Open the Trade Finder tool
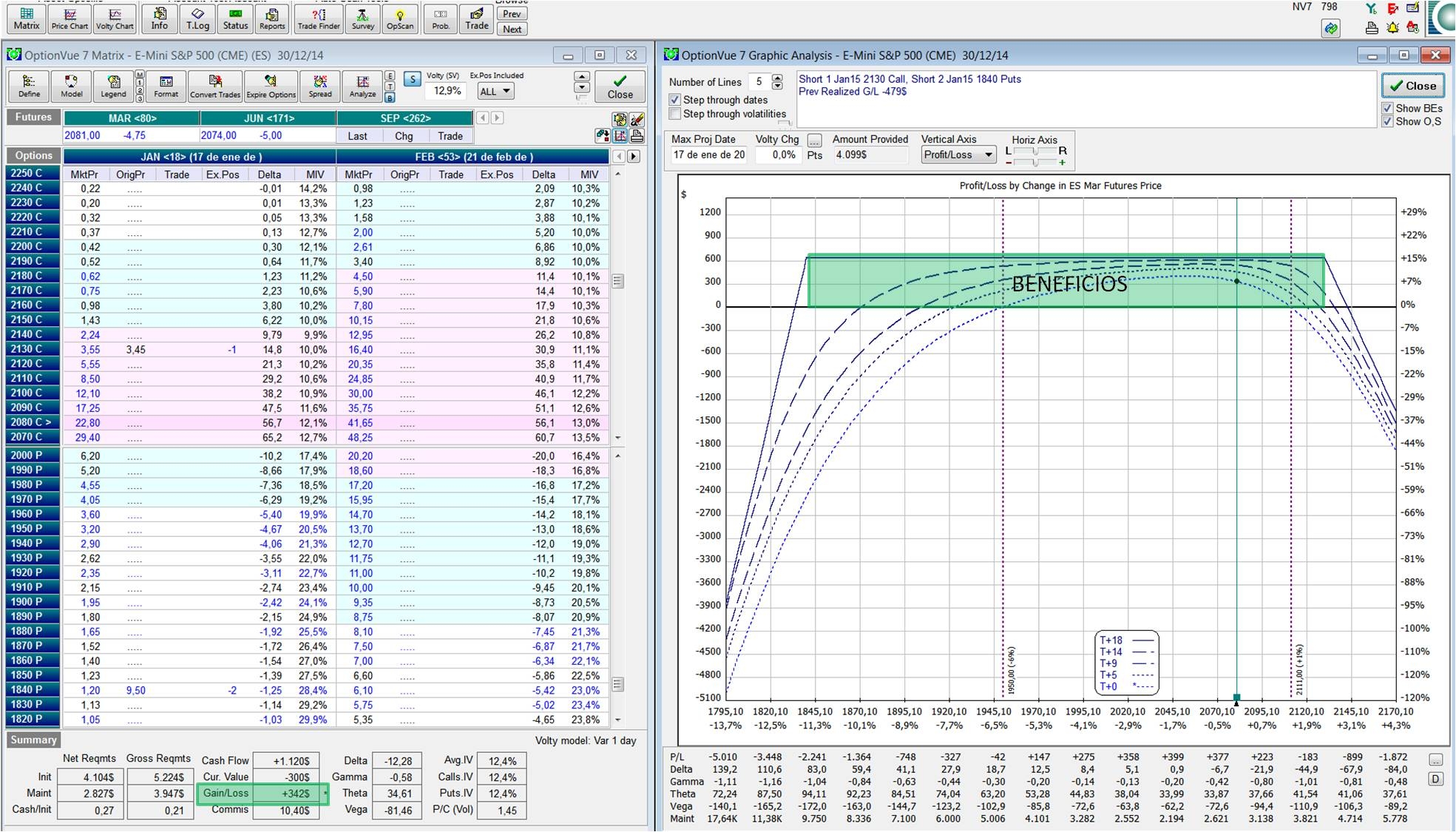 click(319, 18)
